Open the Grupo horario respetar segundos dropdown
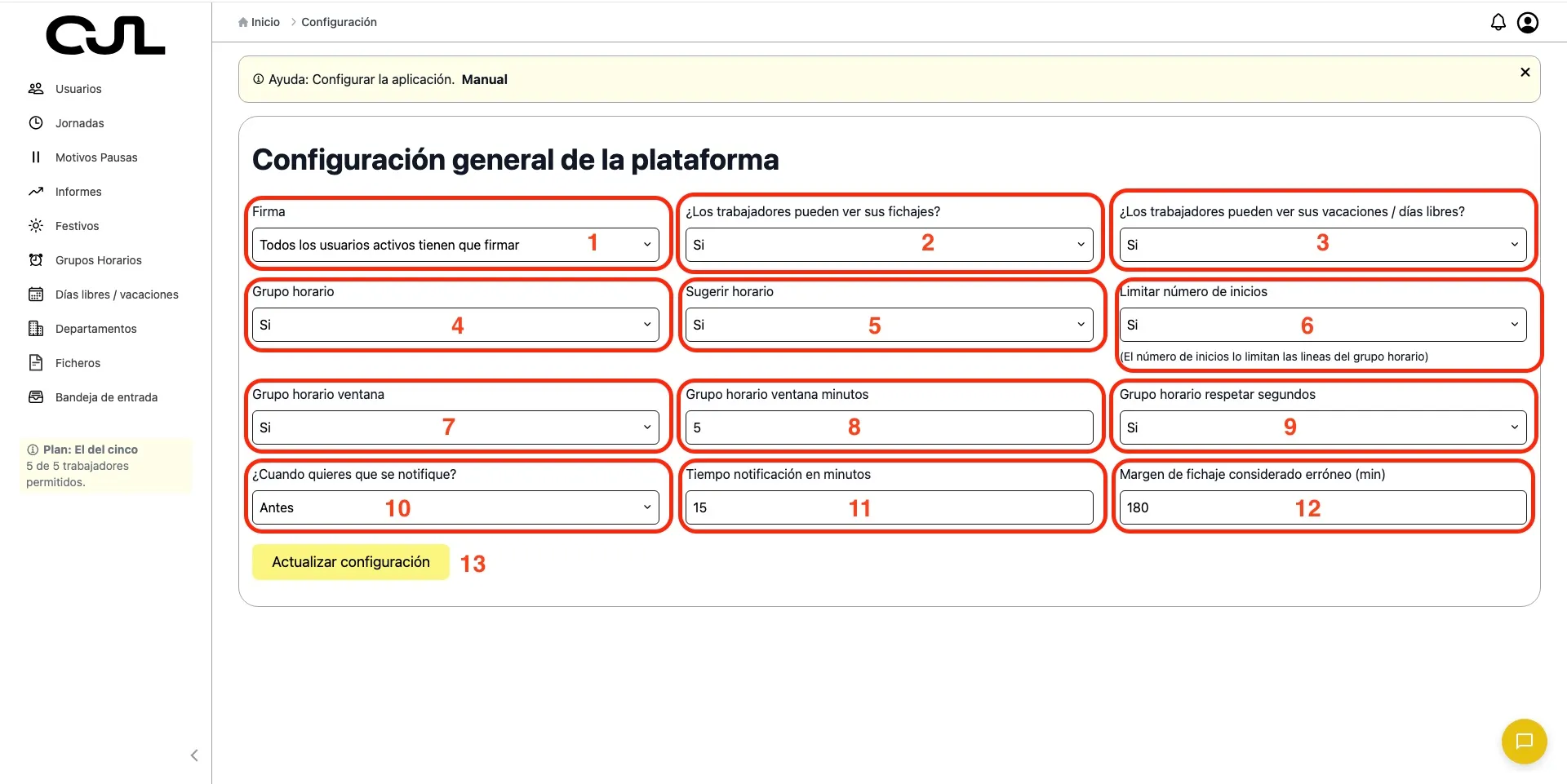The image size is (1567, 784). 1323,427
